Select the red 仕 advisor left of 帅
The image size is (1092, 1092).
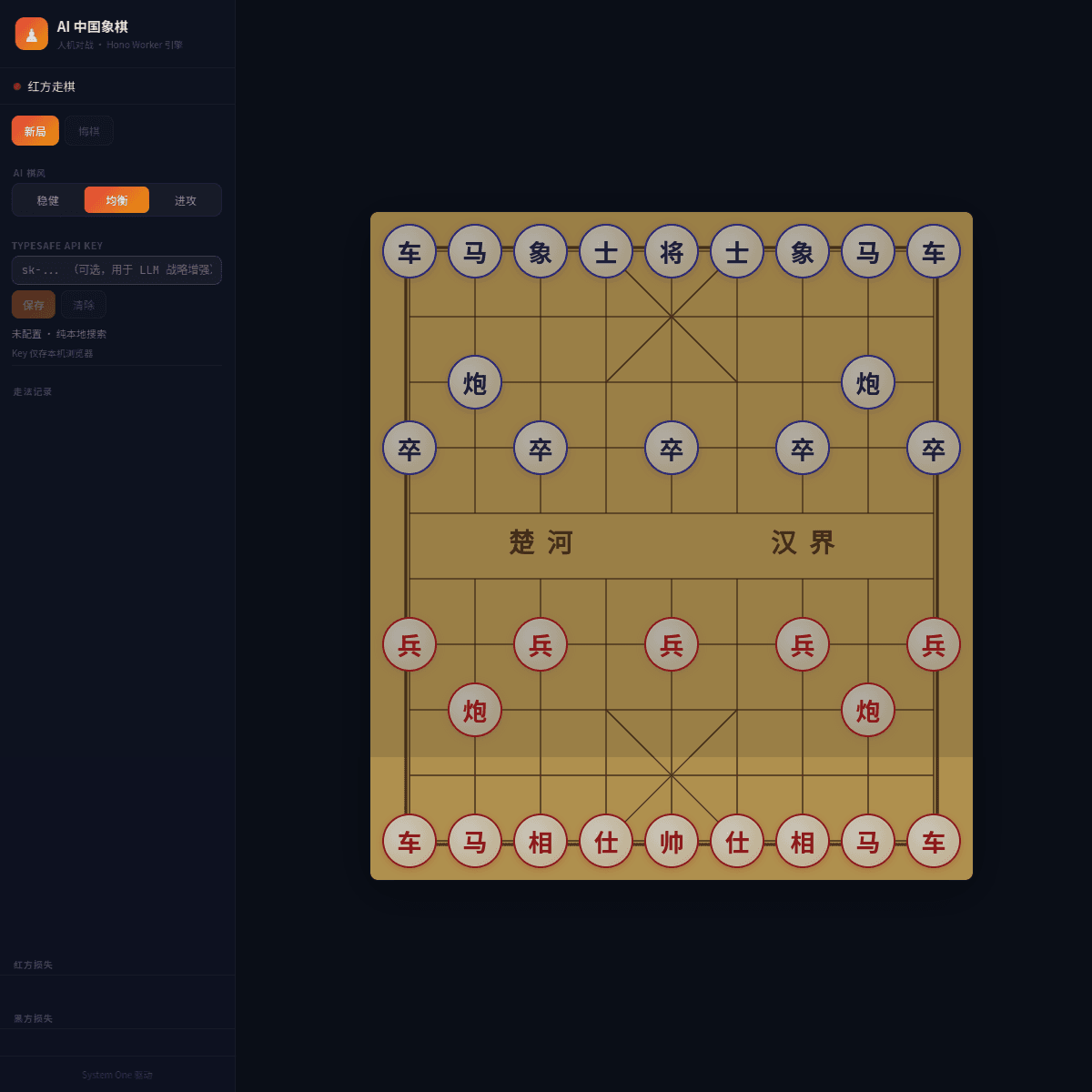click(606, 841)
